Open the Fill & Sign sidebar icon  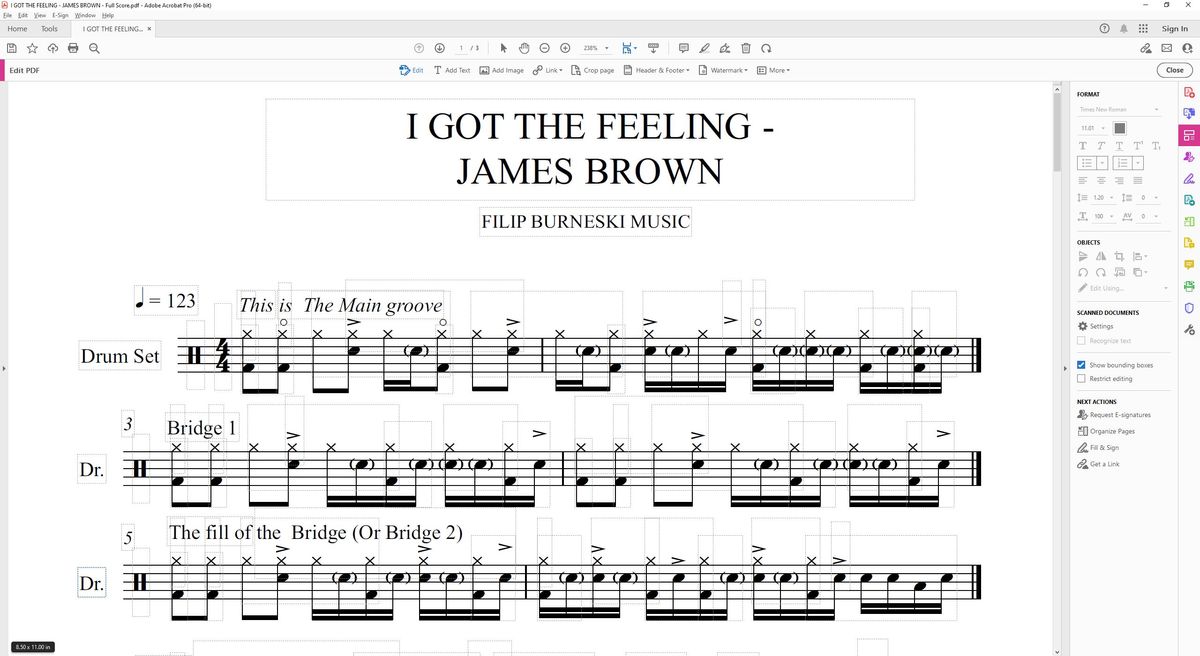(x=1189, y=179)
